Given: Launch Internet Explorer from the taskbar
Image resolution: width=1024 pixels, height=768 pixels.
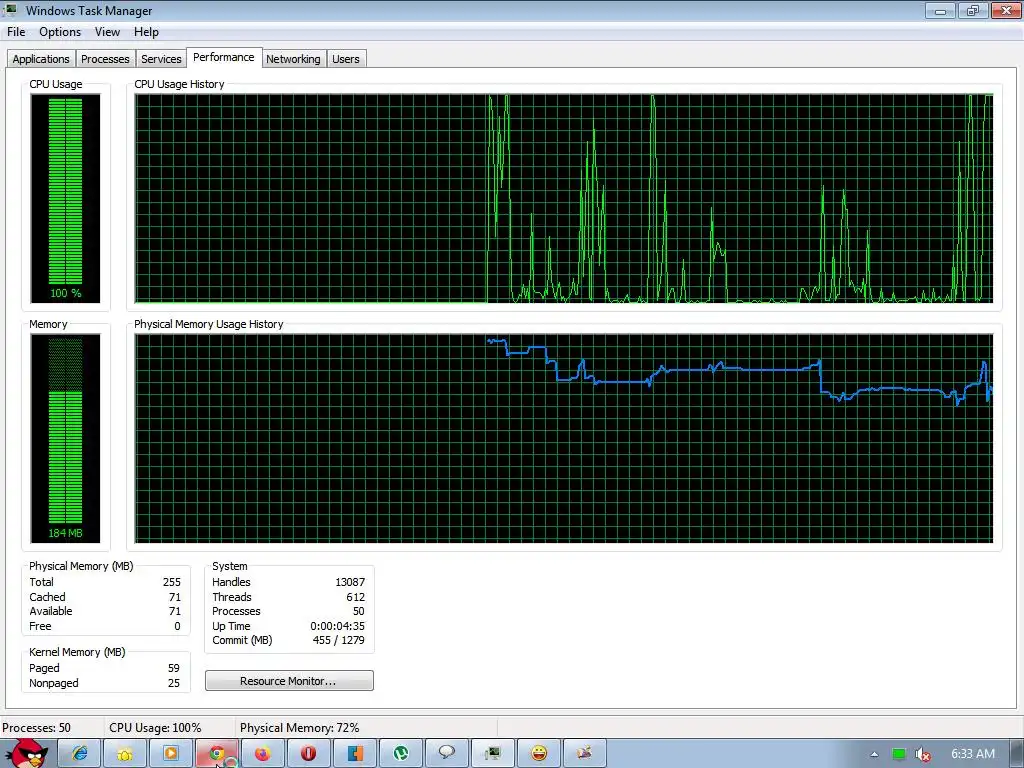Looking at the screenshot, I should click(x=80, y=754).
